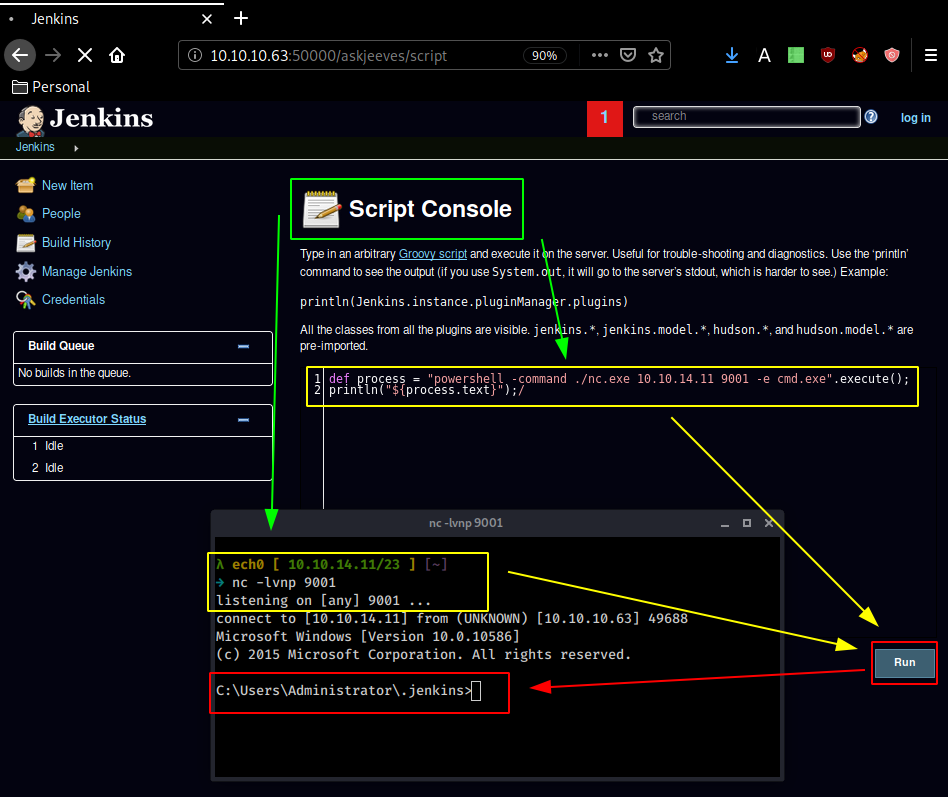Run the script with the Run button
The image size is (948, 797).
[x=904, y=663]
